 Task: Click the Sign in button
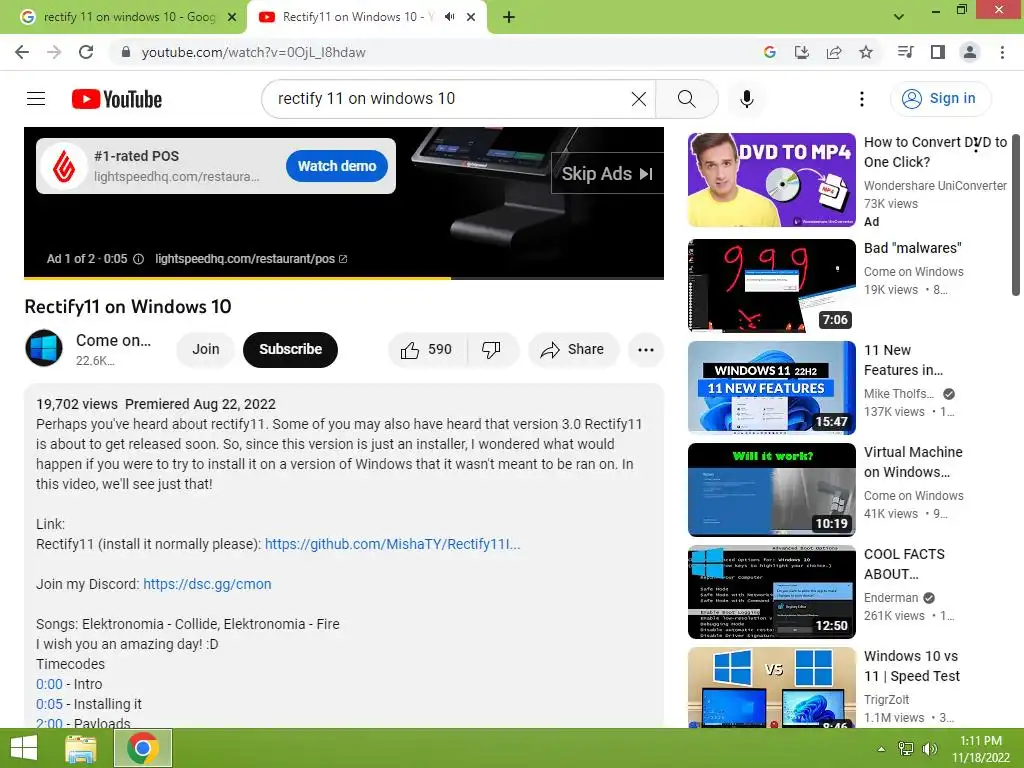click(940, 99)
